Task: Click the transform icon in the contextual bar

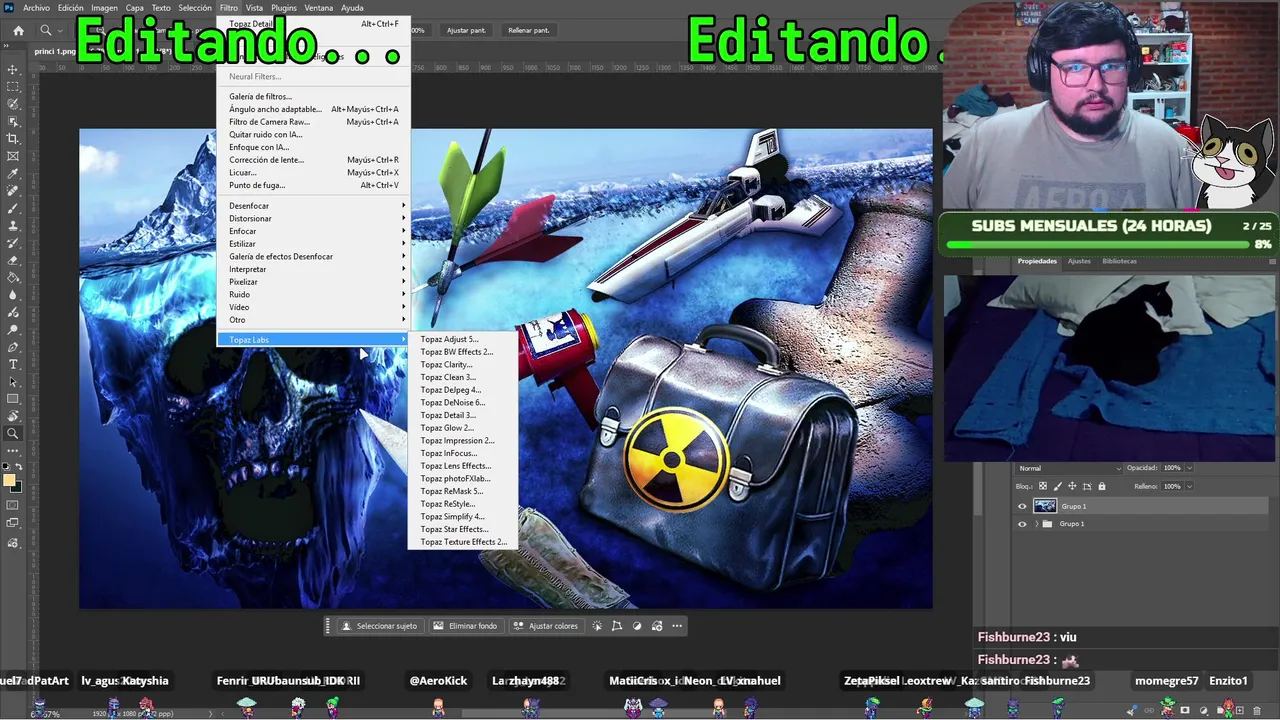Action: tap(617, 626)
